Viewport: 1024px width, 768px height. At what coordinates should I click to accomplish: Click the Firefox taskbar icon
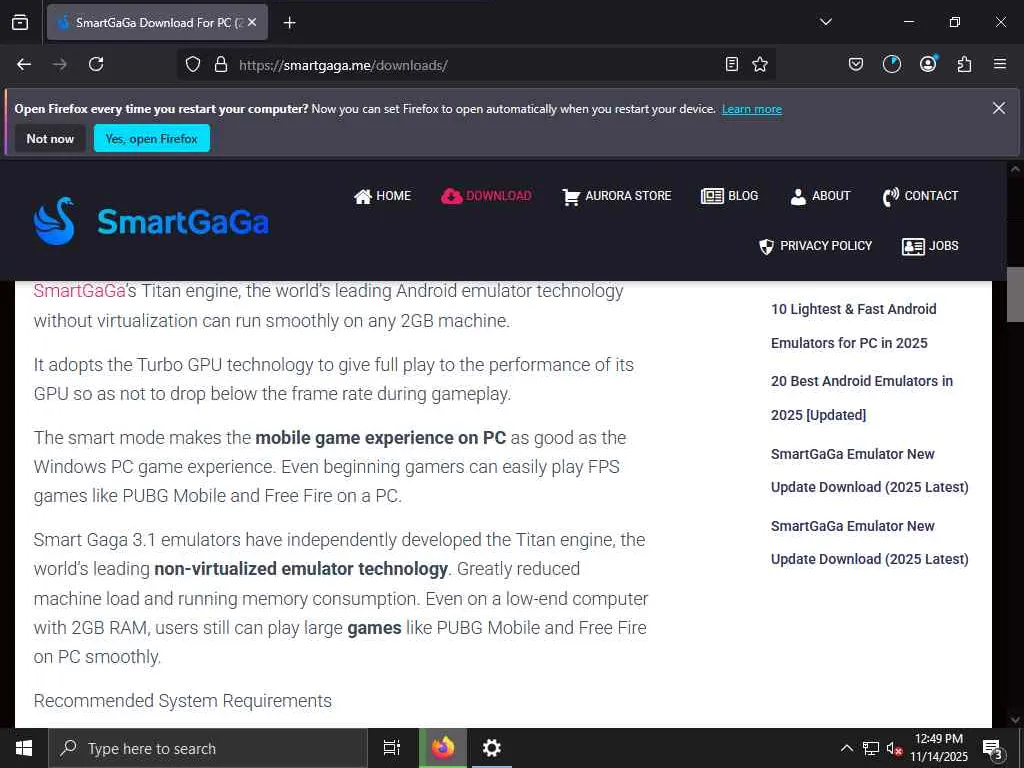pos(443,748)
